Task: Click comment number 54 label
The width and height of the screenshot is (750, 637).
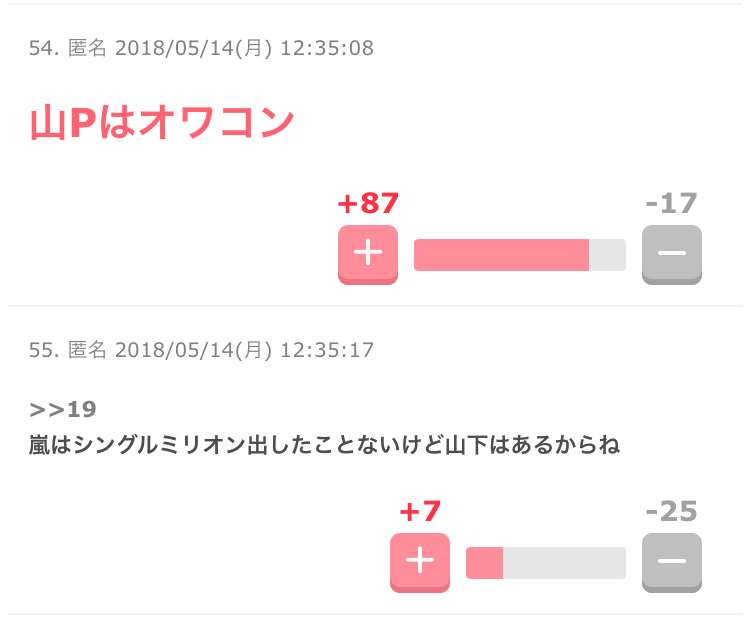Action: click(44, 48)
